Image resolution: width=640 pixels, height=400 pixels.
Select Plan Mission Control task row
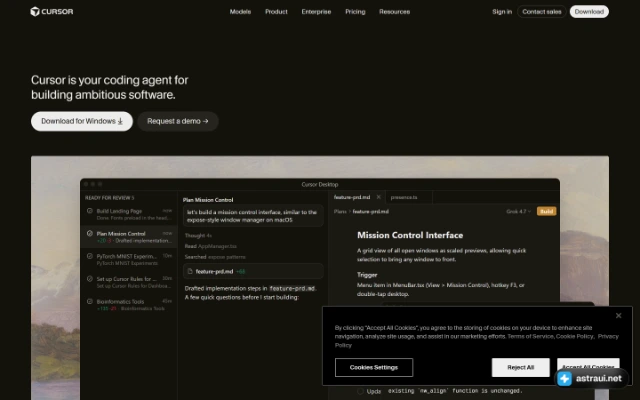129,237
